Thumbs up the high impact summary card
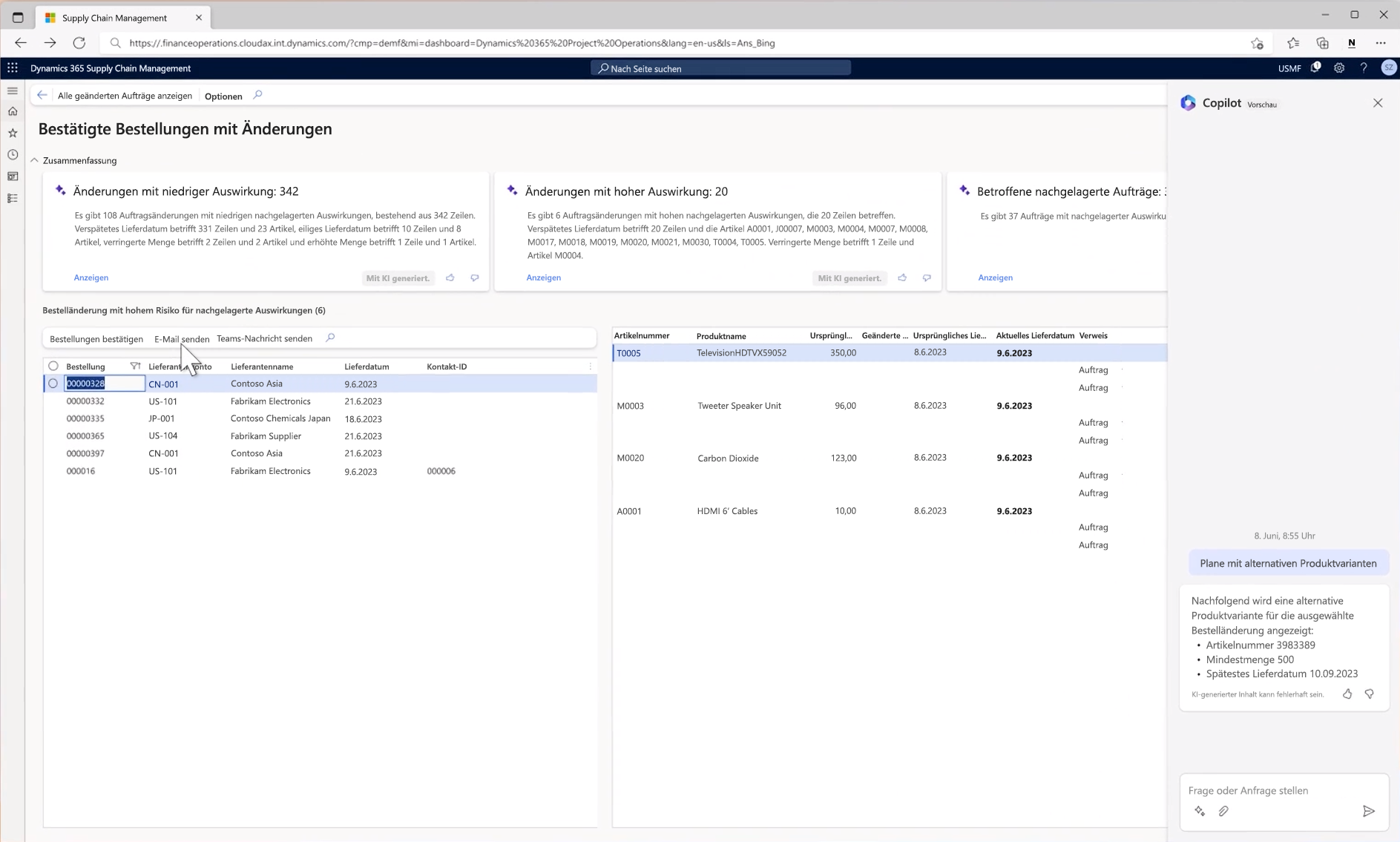This screenshot has width=1400, height=842. (902, 277)
